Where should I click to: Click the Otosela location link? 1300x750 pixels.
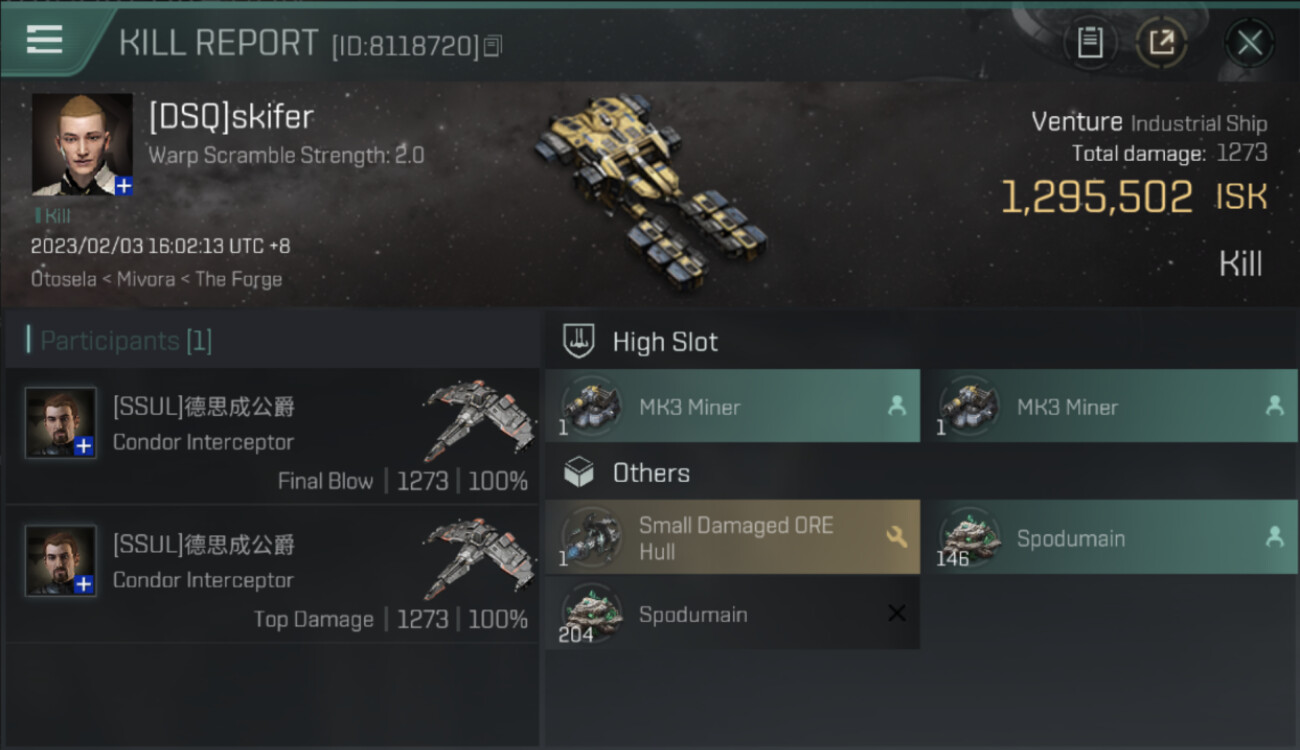click(x=62, y=279)
